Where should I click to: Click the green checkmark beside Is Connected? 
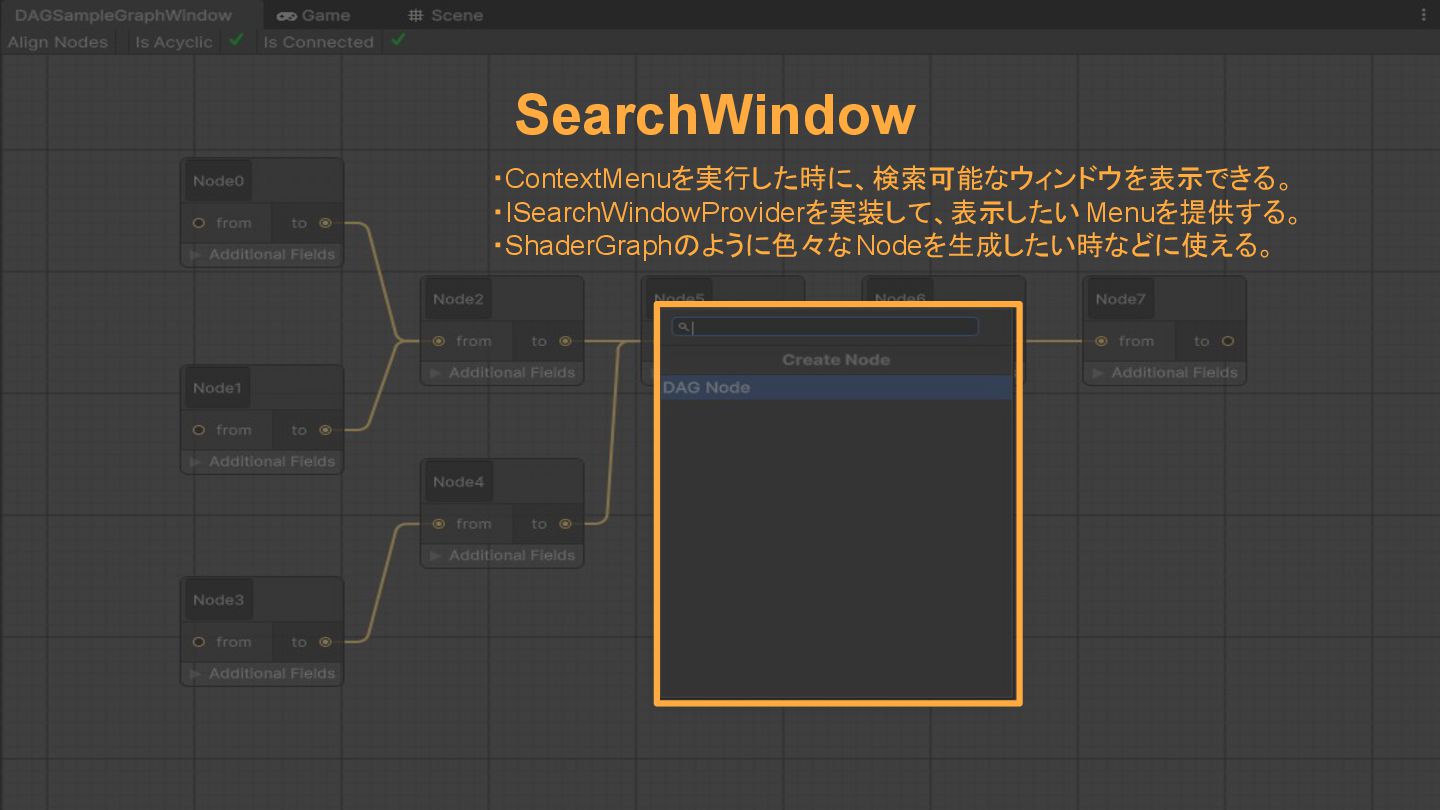[398, 41]
